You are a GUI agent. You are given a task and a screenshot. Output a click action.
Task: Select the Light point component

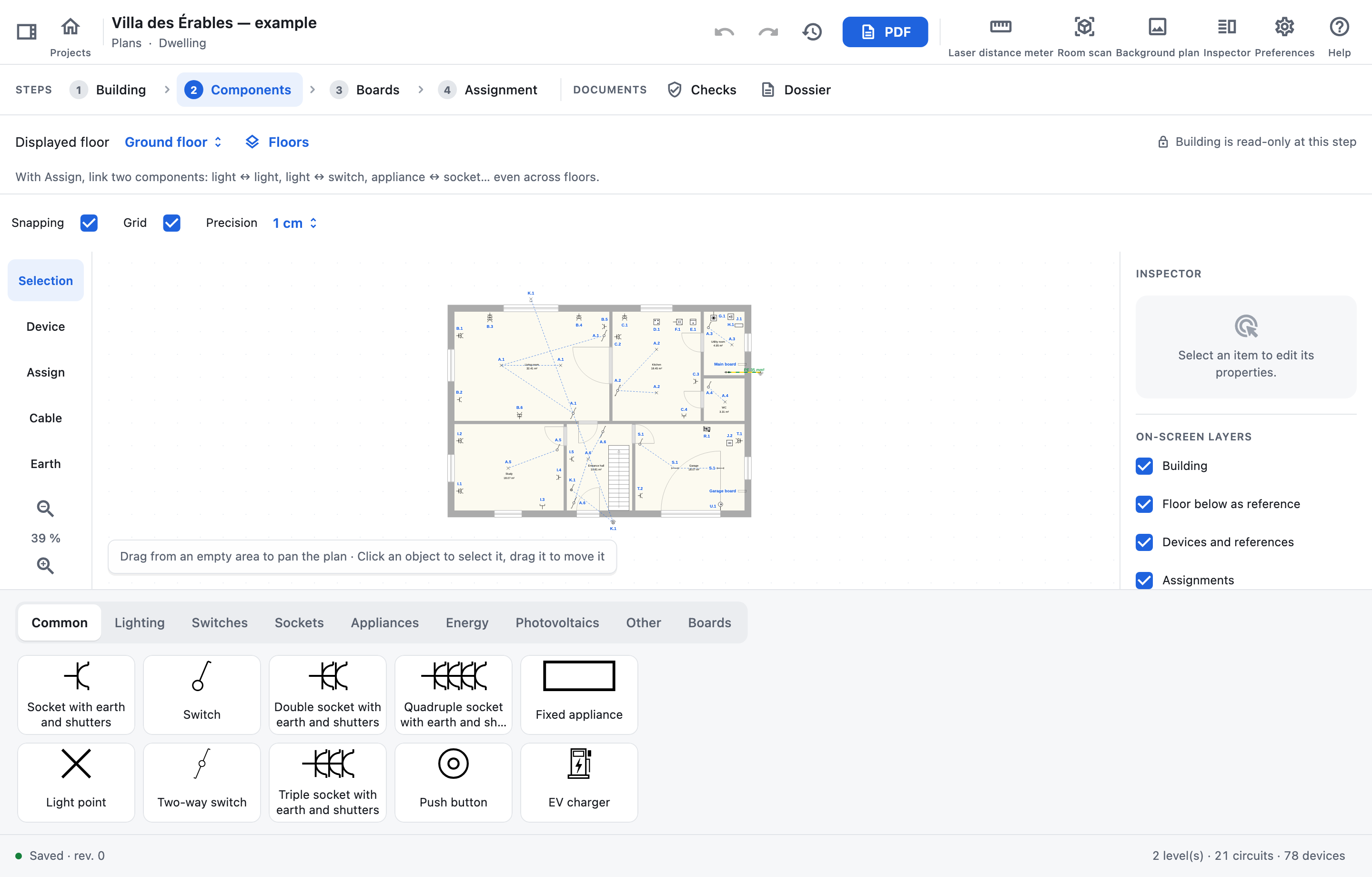(76, 782)
